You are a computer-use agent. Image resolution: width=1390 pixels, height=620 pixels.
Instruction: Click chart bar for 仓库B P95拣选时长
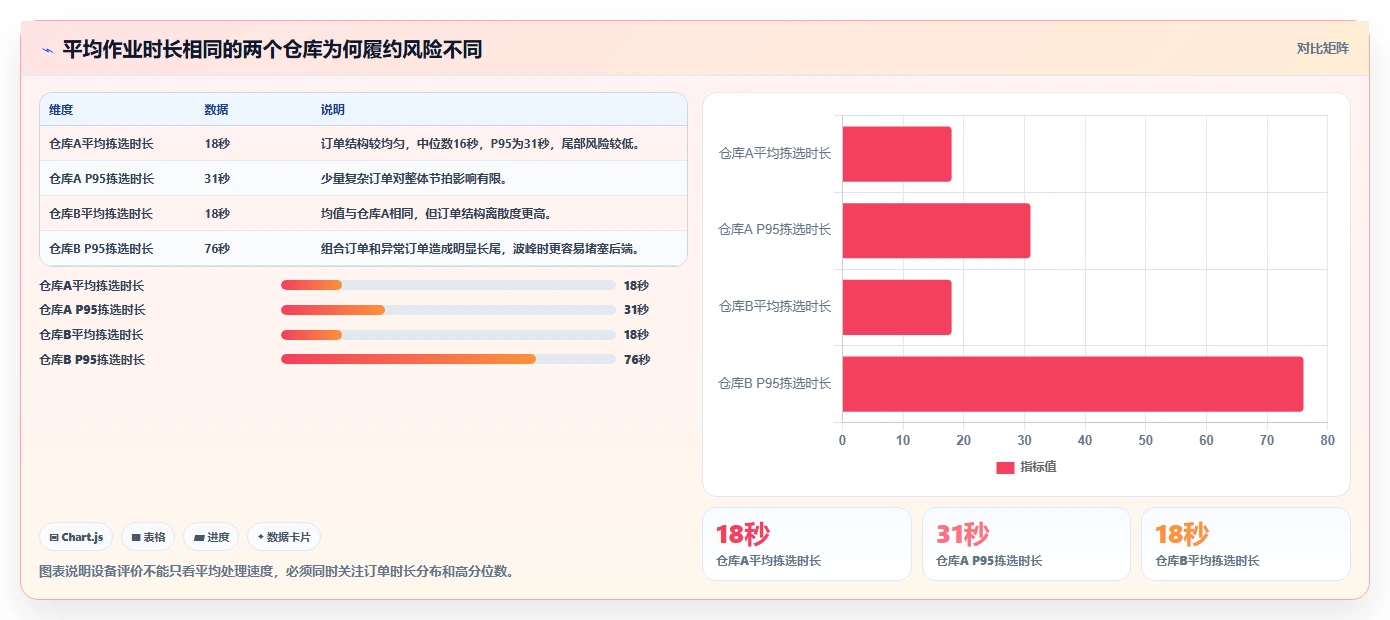tap(1073, 384)
